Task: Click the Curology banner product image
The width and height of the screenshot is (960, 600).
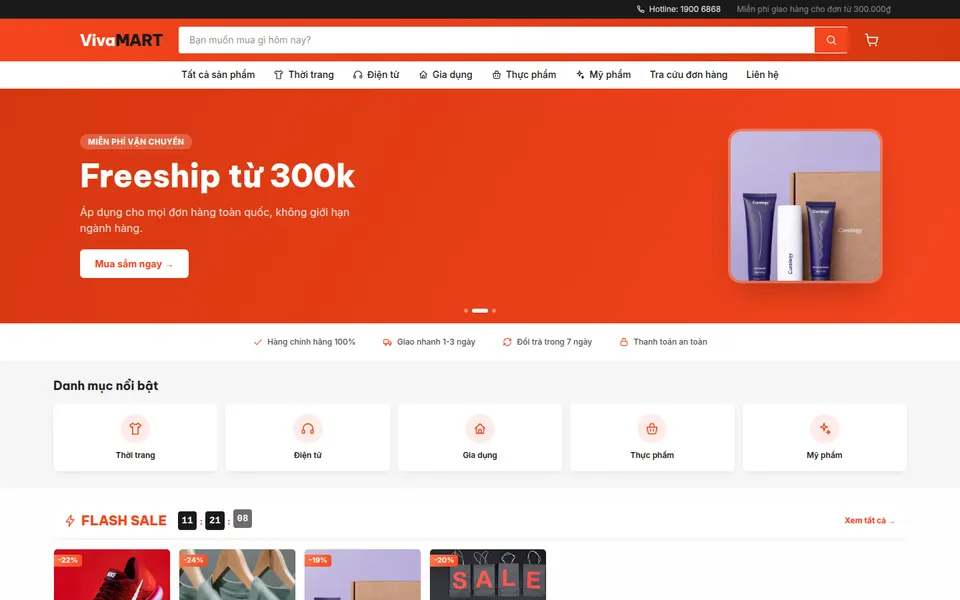Action: (805, 206)
